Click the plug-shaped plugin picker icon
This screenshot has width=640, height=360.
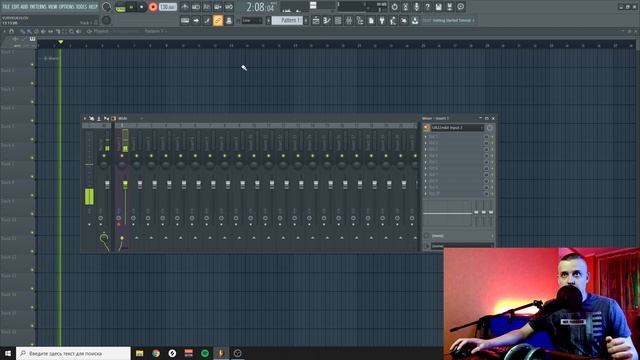click(382, 20)
